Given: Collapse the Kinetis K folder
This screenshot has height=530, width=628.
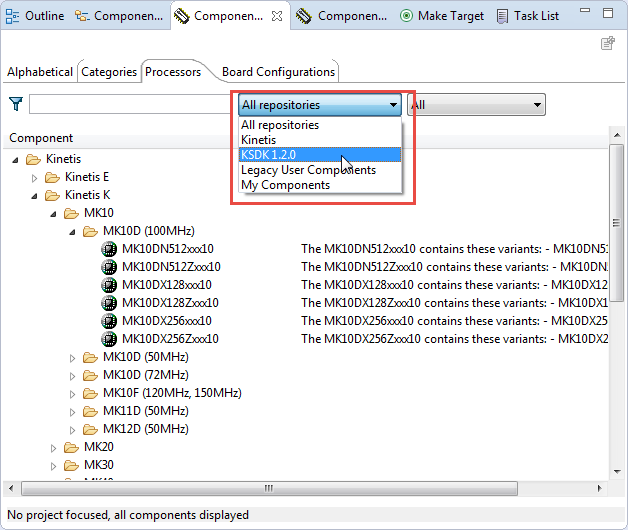Looking at the screenshot, I should (x=34, y=196).
